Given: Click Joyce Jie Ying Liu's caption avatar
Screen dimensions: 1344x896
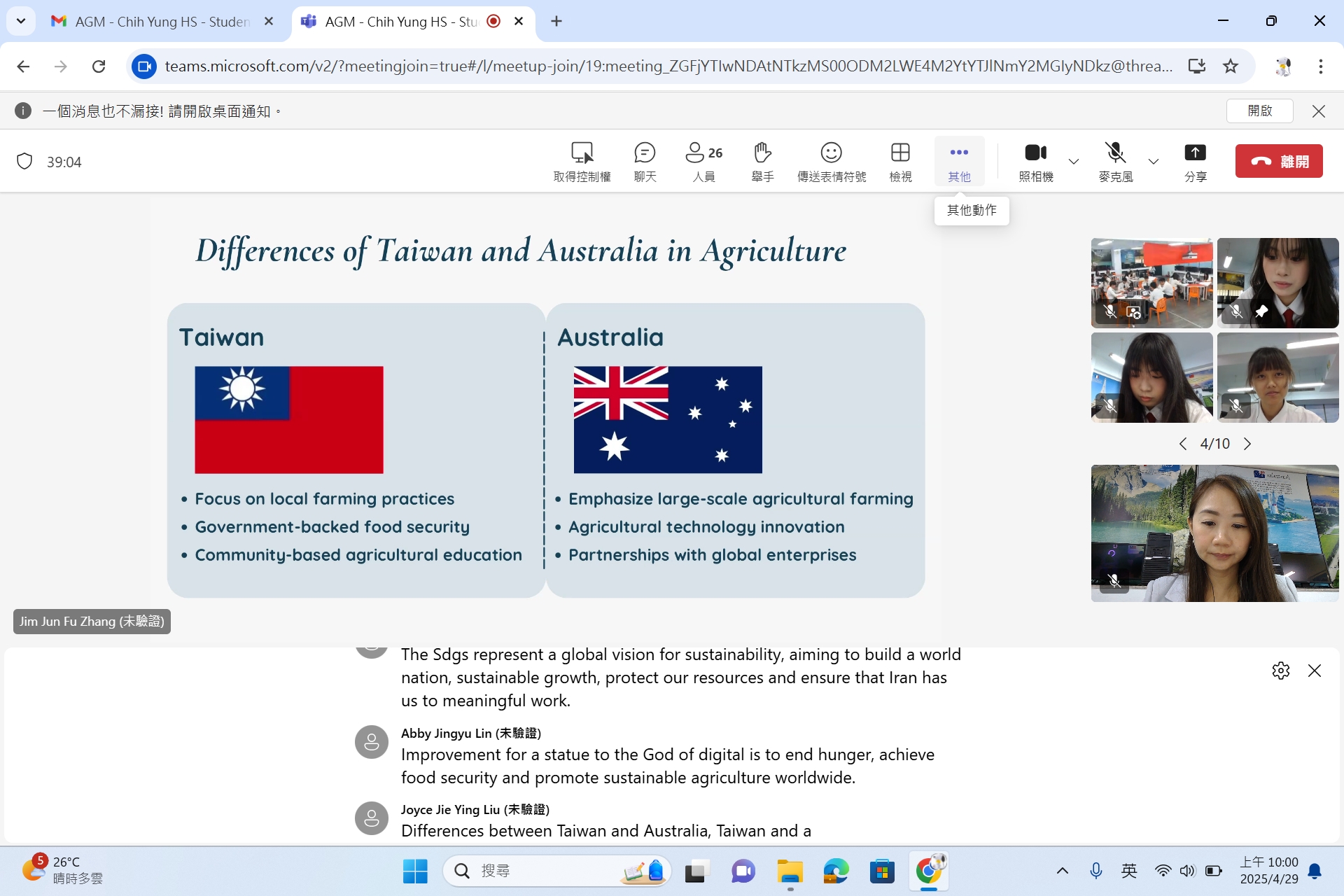Looking at the screenshot, I should click(372, 818).
